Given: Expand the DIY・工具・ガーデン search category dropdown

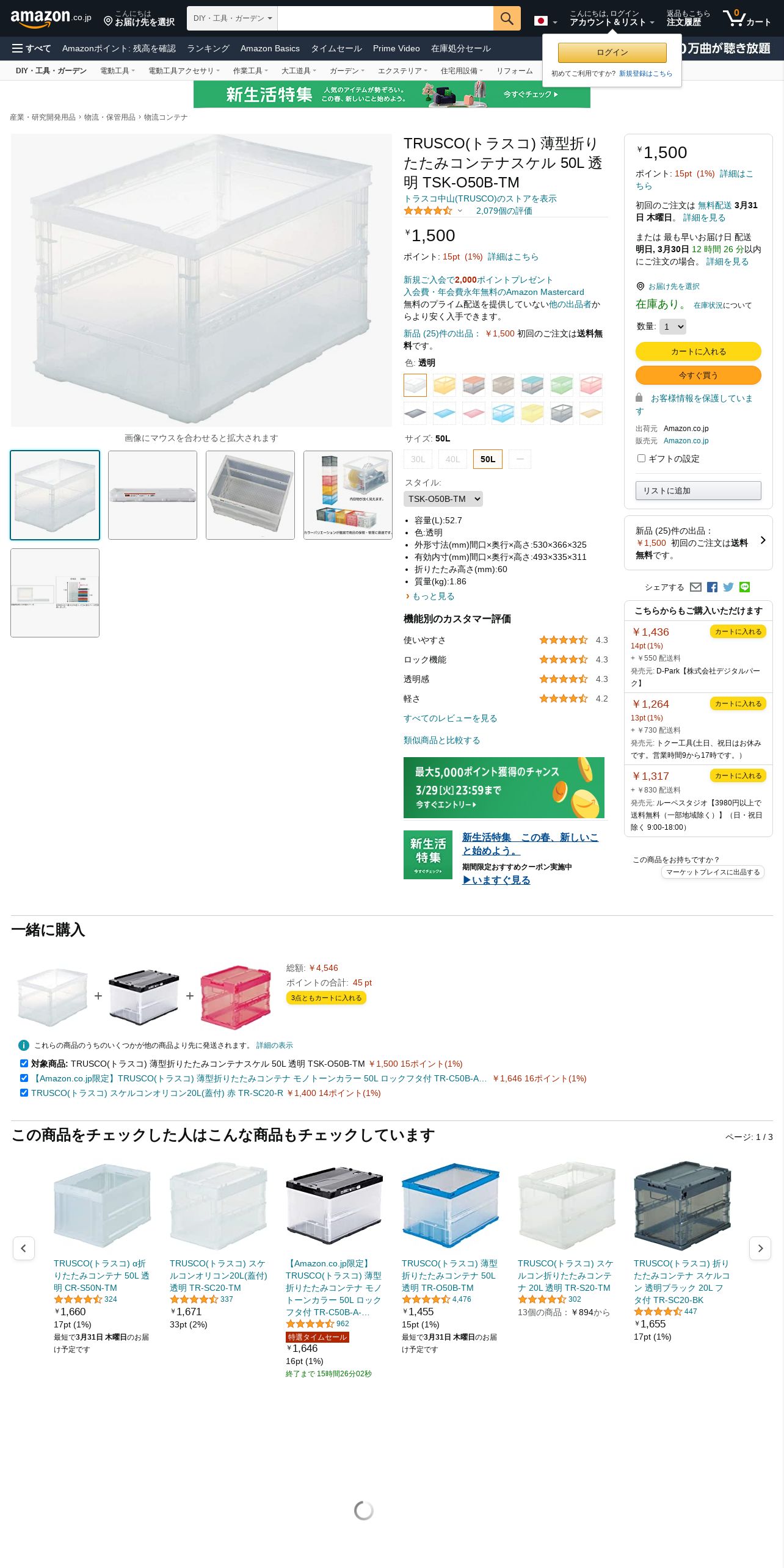Looking at the screenshot, I should pos(232,18).
